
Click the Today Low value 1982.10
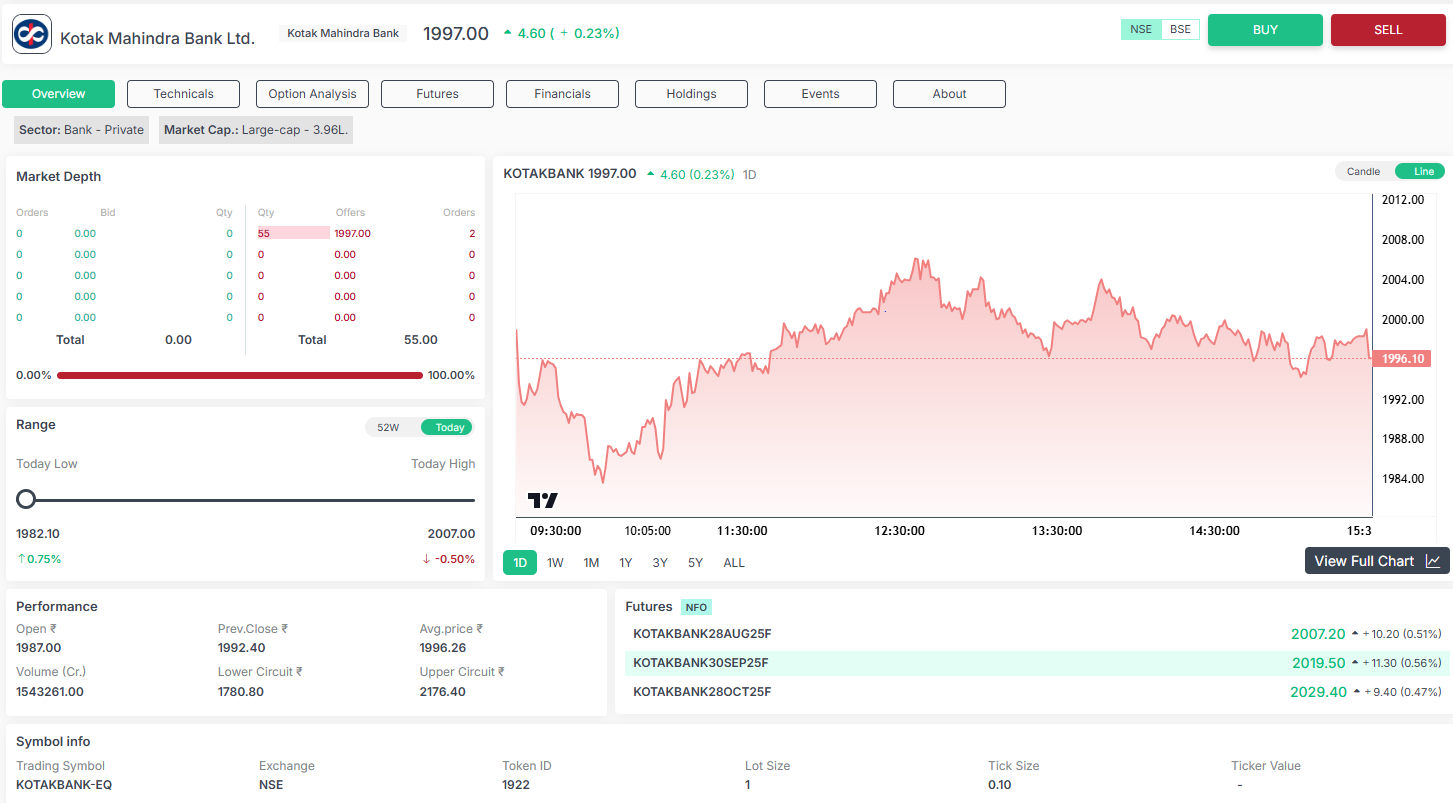[x=38, y=534]
